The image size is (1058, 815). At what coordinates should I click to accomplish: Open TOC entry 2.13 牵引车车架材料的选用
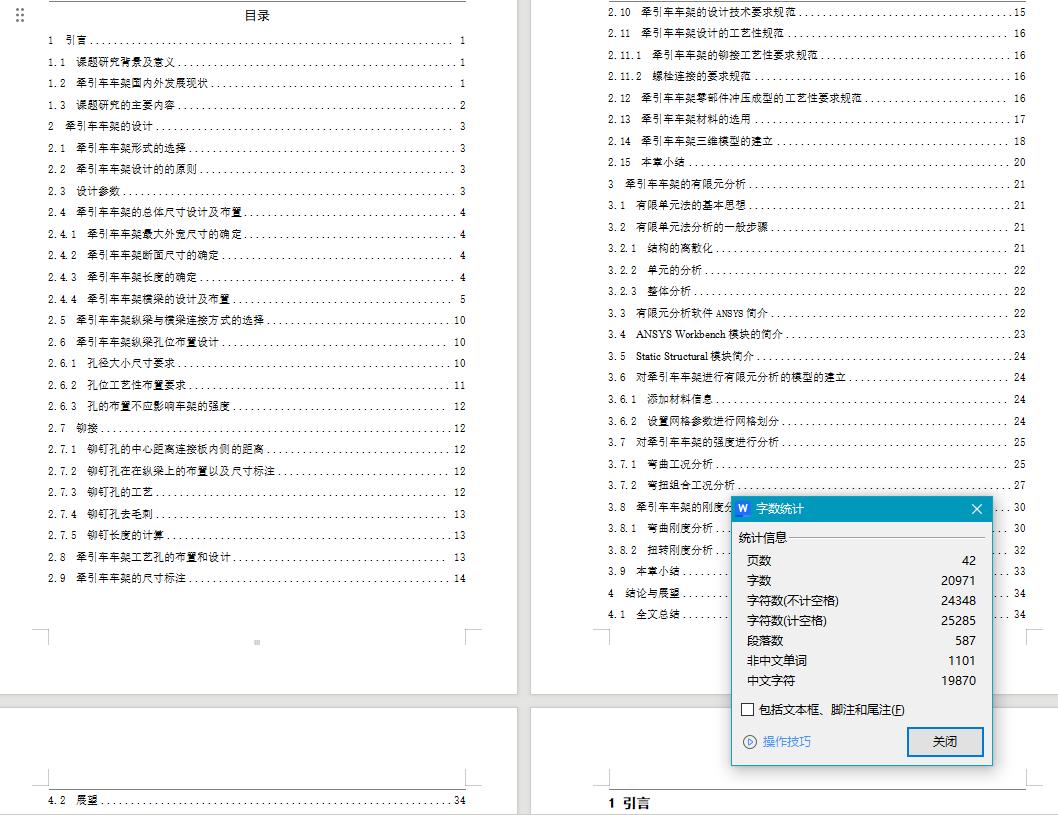(816, 119)
